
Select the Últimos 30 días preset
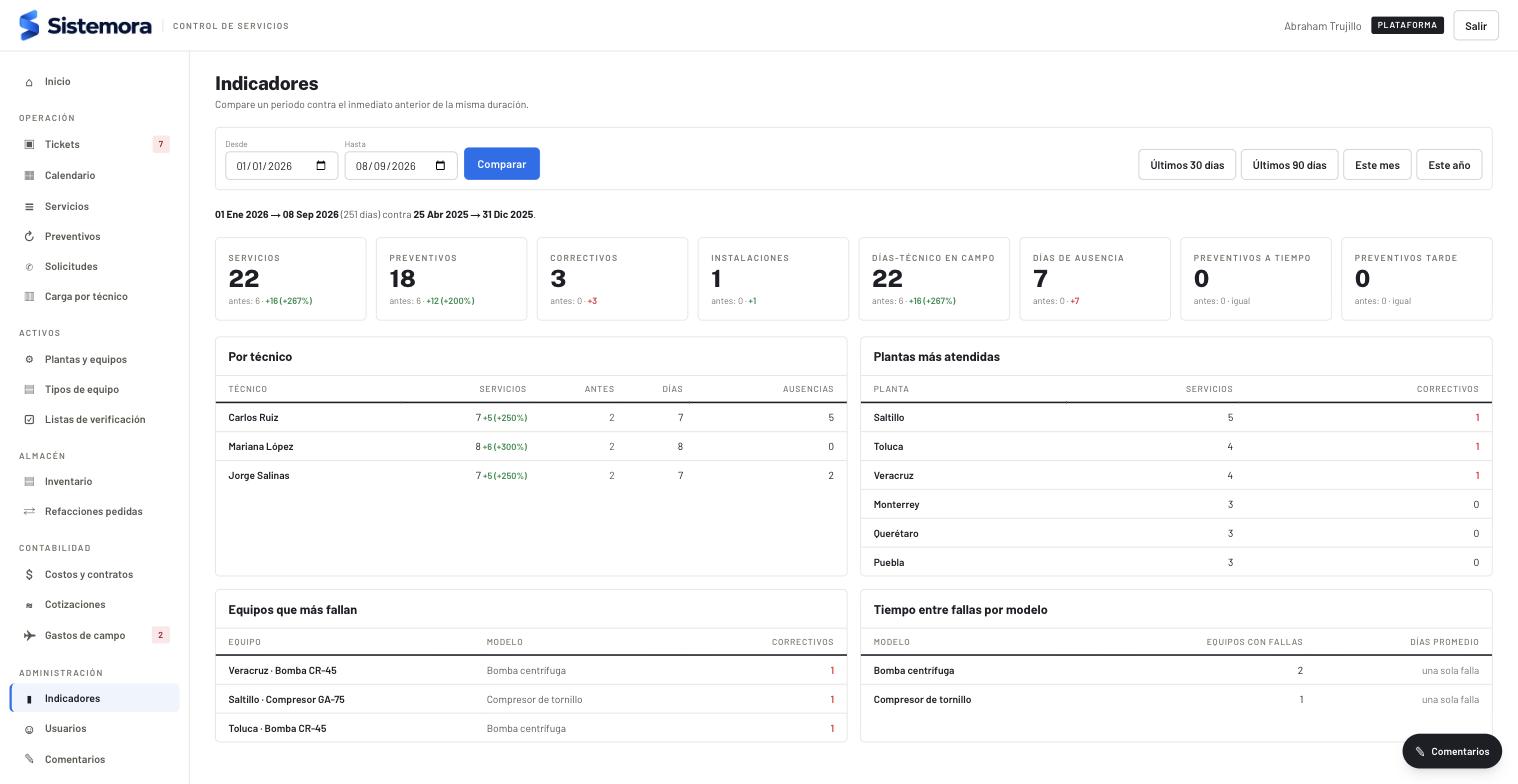tap(1187, 165)
